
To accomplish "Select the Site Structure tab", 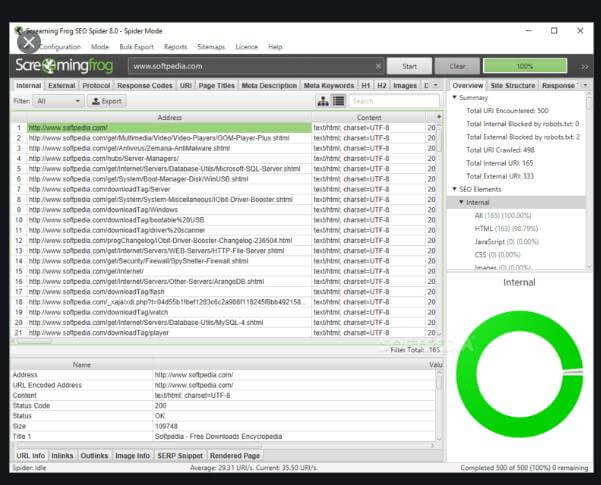I will pos(513,85).
